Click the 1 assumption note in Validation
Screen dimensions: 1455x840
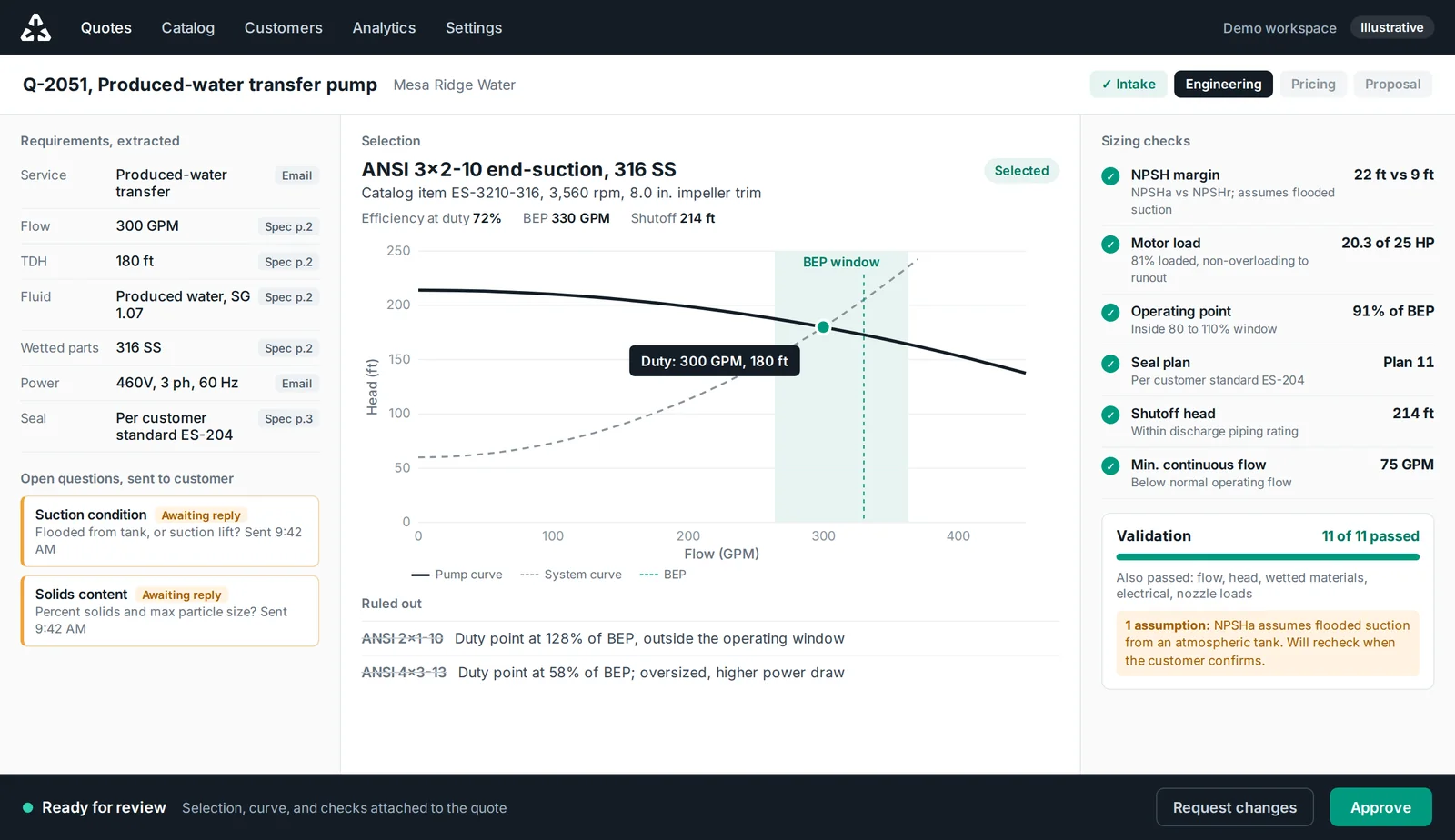coord(1268,643)
